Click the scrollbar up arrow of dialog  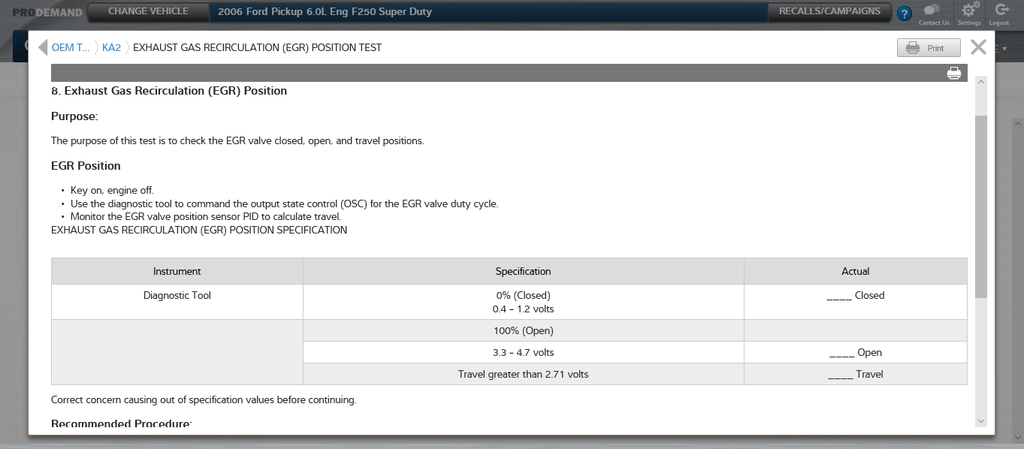[981, 82]
